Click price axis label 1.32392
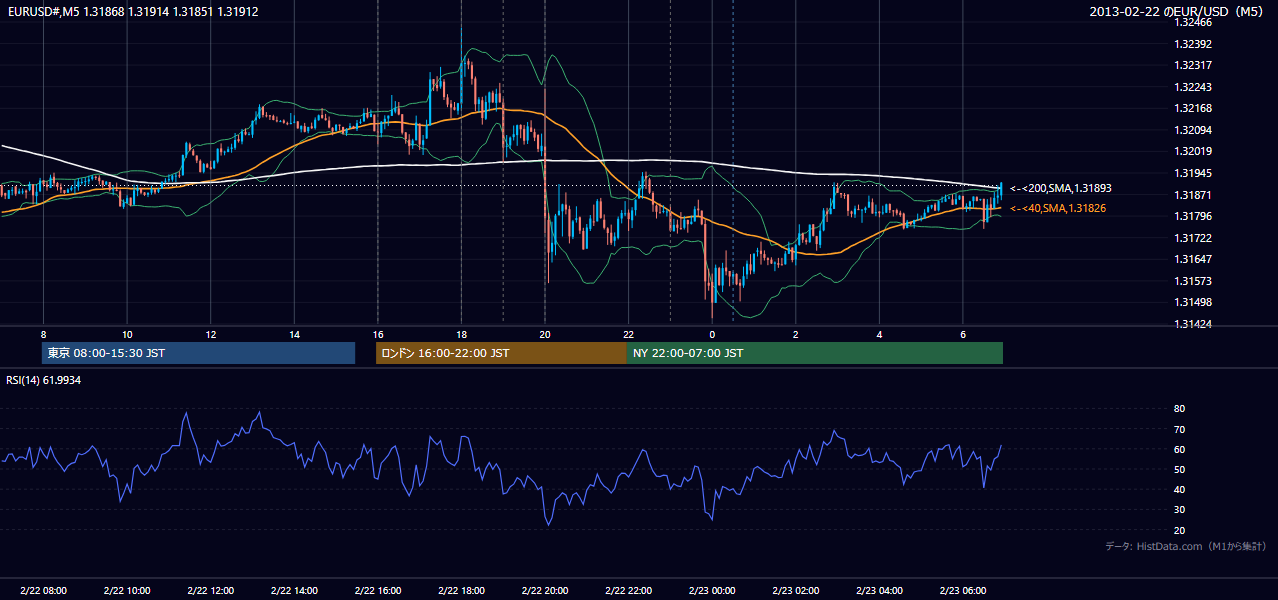Image resolution: width=1278 pixels, height=600 pixels. point(1193,44)
